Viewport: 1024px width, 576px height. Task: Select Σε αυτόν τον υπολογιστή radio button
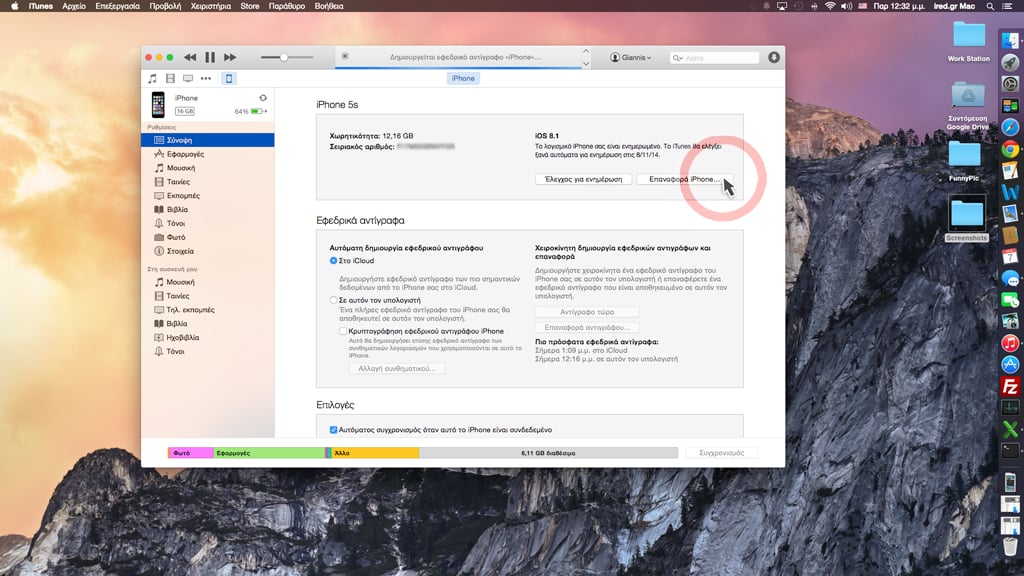[x=334, y=300]
